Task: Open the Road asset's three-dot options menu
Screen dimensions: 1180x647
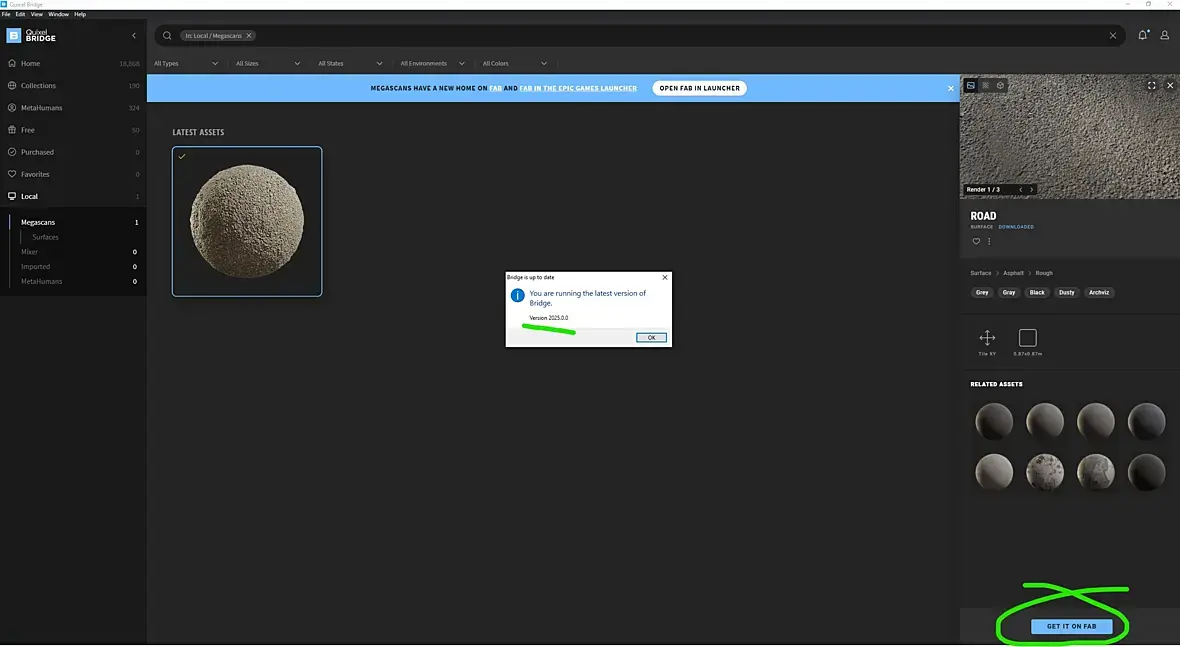Action: pyautogui.click(x=989, y=241)
